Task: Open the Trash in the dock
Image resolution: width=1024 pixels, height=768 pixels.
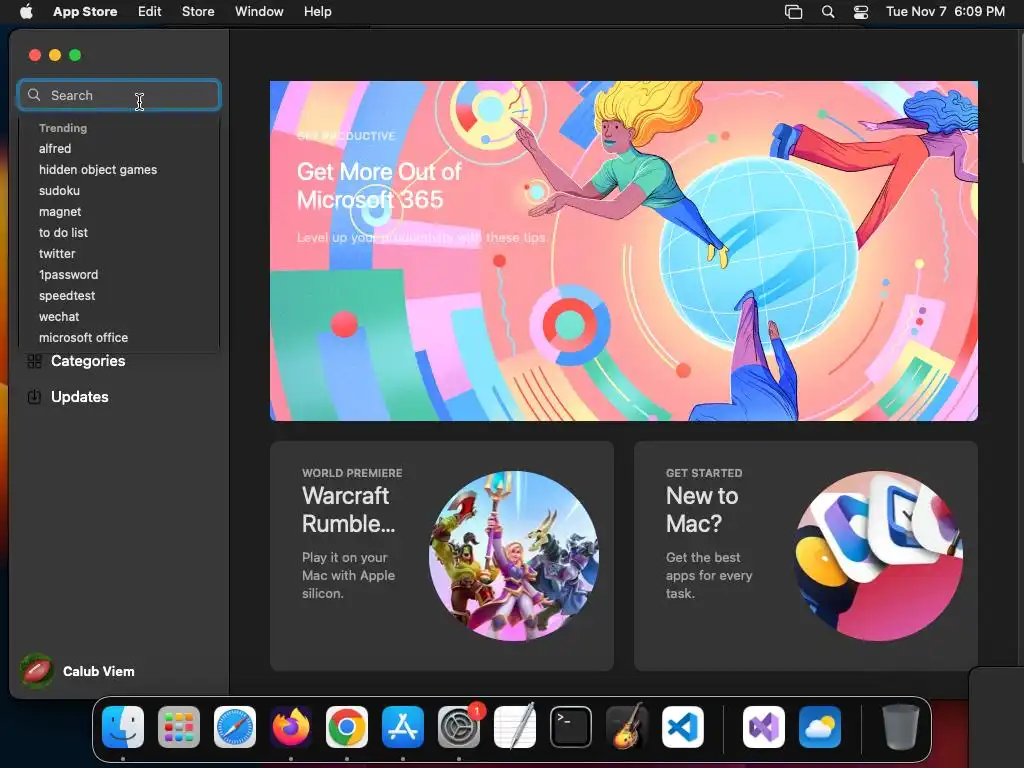Action: 901,727
